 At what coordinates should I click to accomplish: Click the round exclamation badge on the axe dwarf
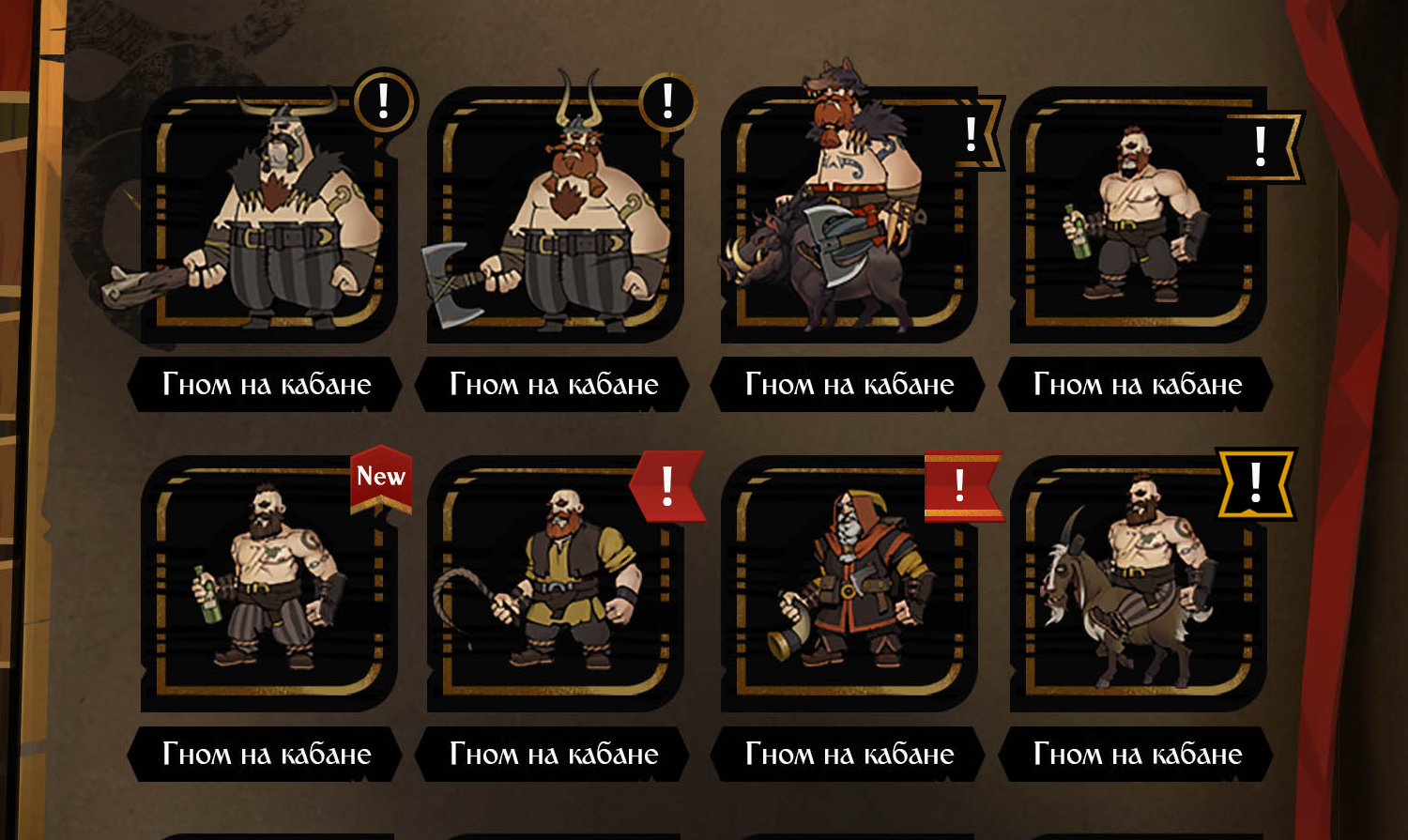(668, 102)
